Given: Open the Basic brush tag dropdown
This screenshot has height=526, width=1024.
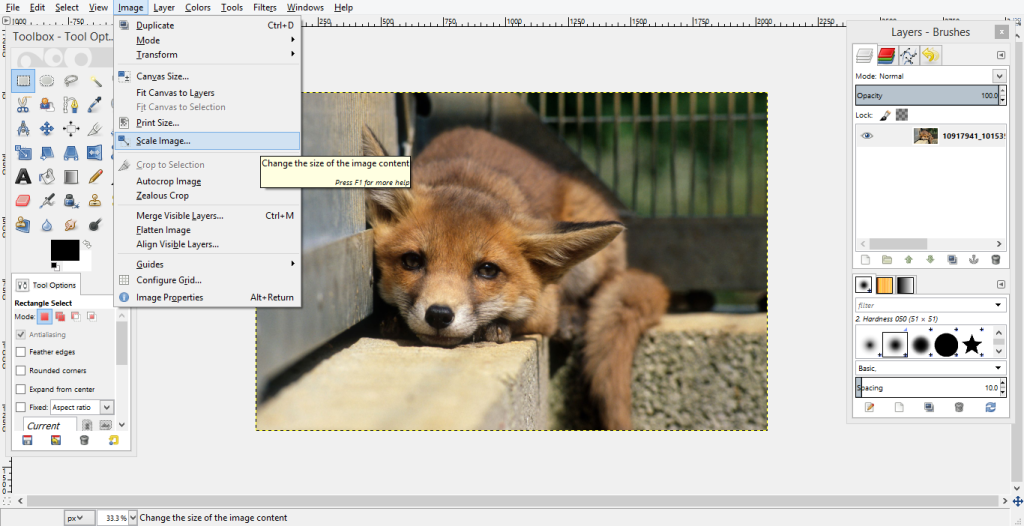Looking at the screenshot, I should click(x=930, y=369).
